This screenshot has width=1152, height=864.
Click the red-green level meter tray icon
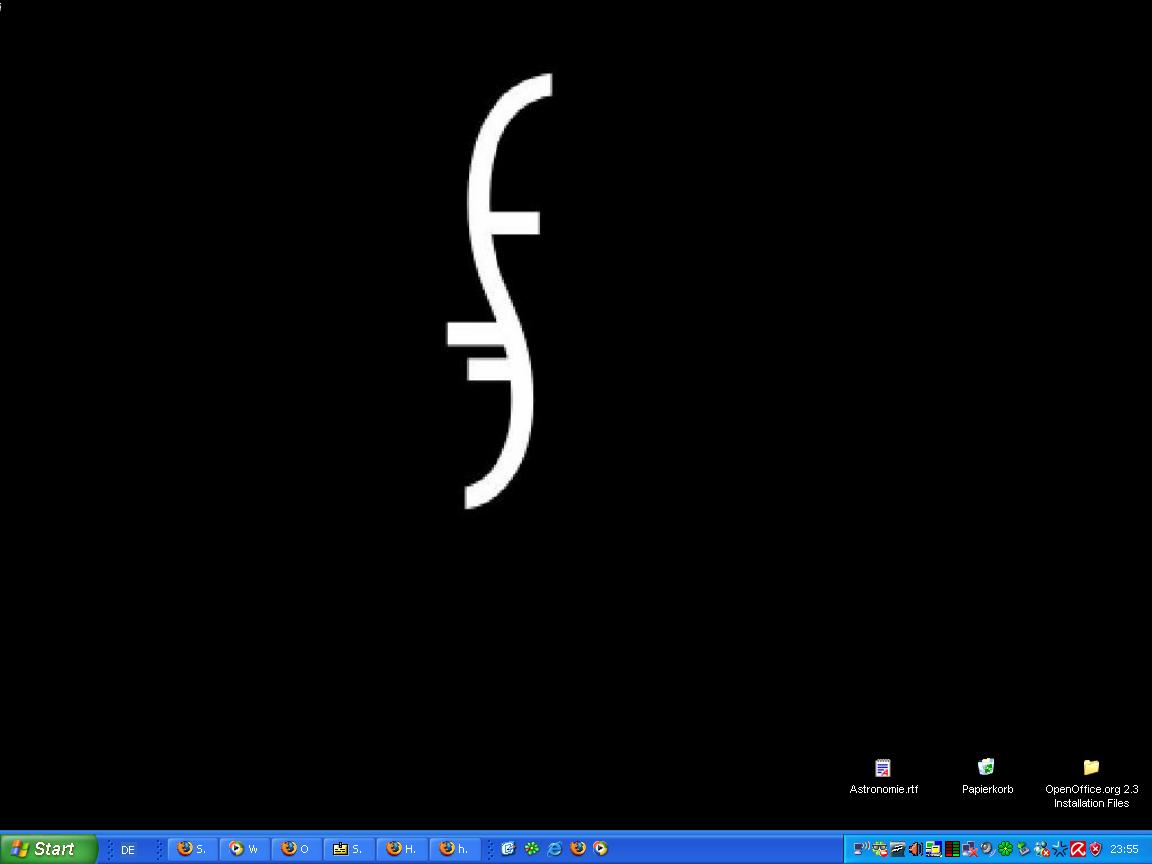tap(952, 849)
